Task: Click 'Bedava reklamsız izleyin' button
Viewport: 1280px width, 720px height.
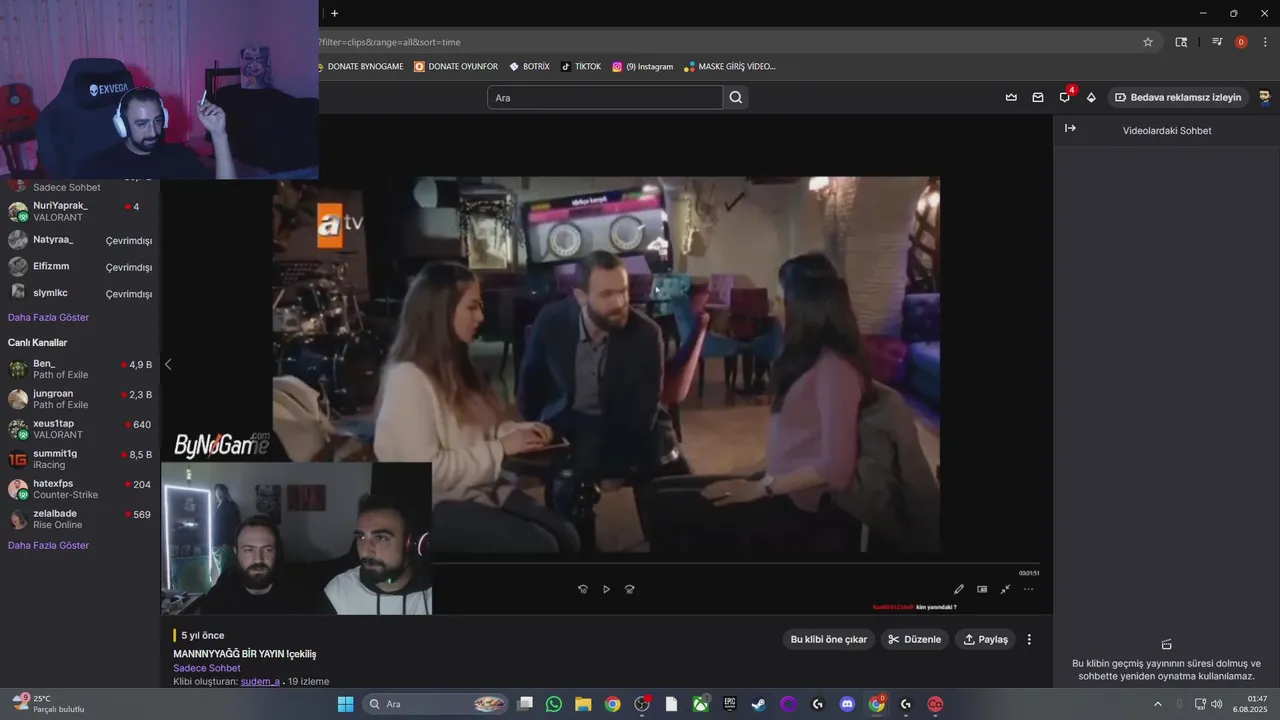Action: tap(1178, 97)
